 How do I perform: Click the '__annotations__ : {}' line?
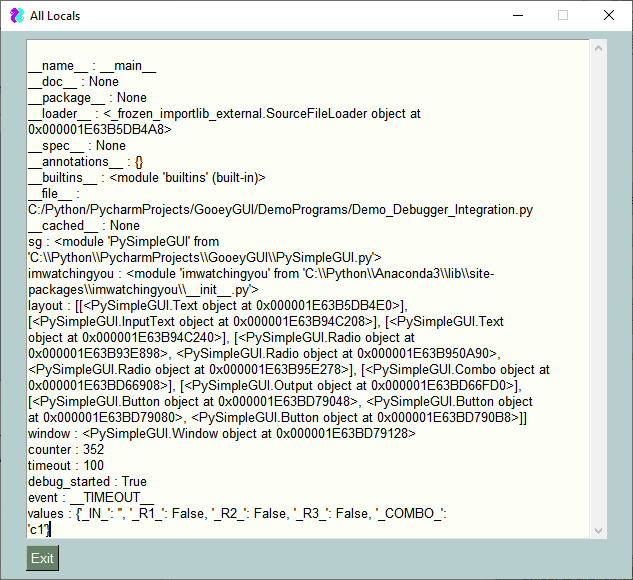[x=86, y=162]
